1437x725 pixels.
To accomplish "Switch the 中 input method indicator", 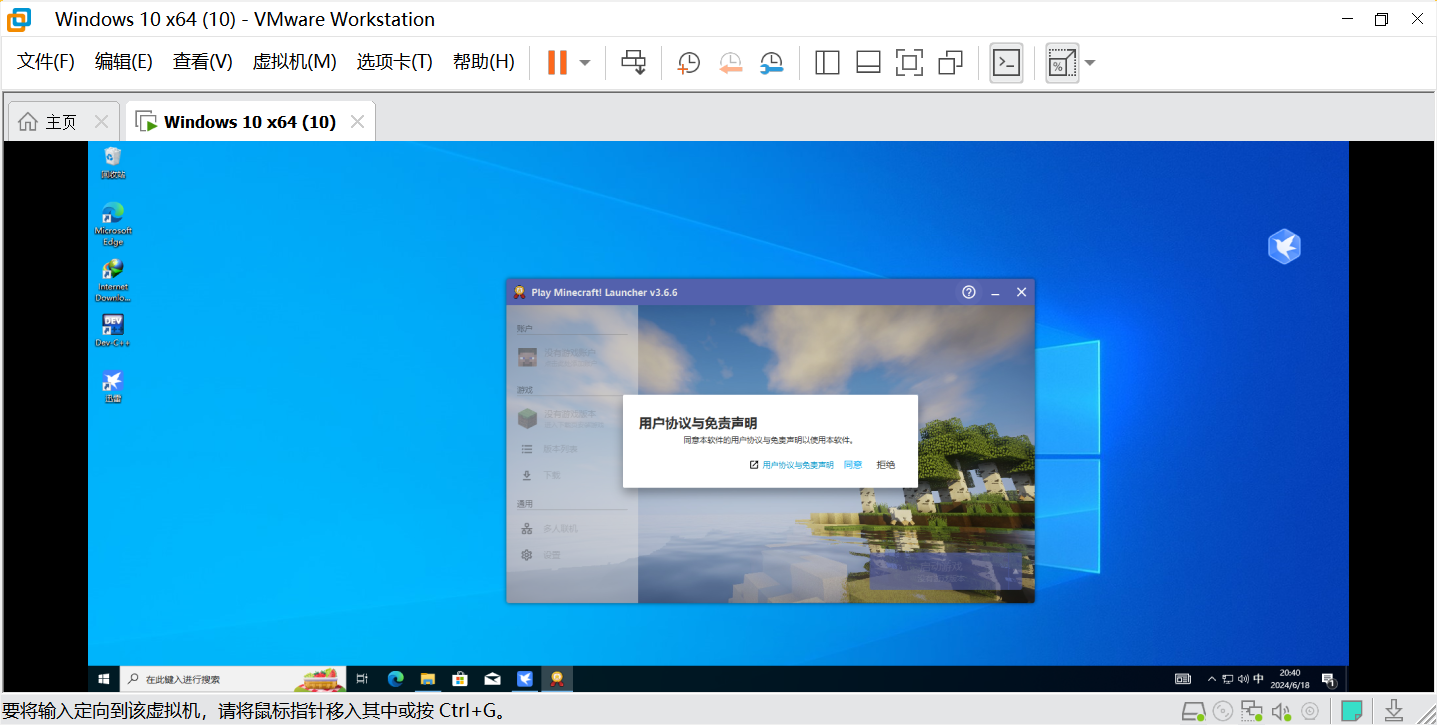I will pos(1258,679).
